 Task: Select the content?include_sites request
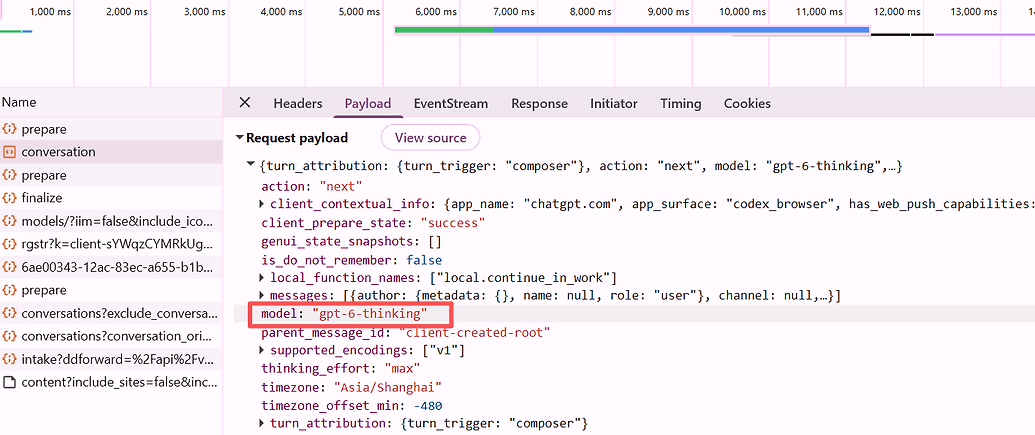[111, 382]
